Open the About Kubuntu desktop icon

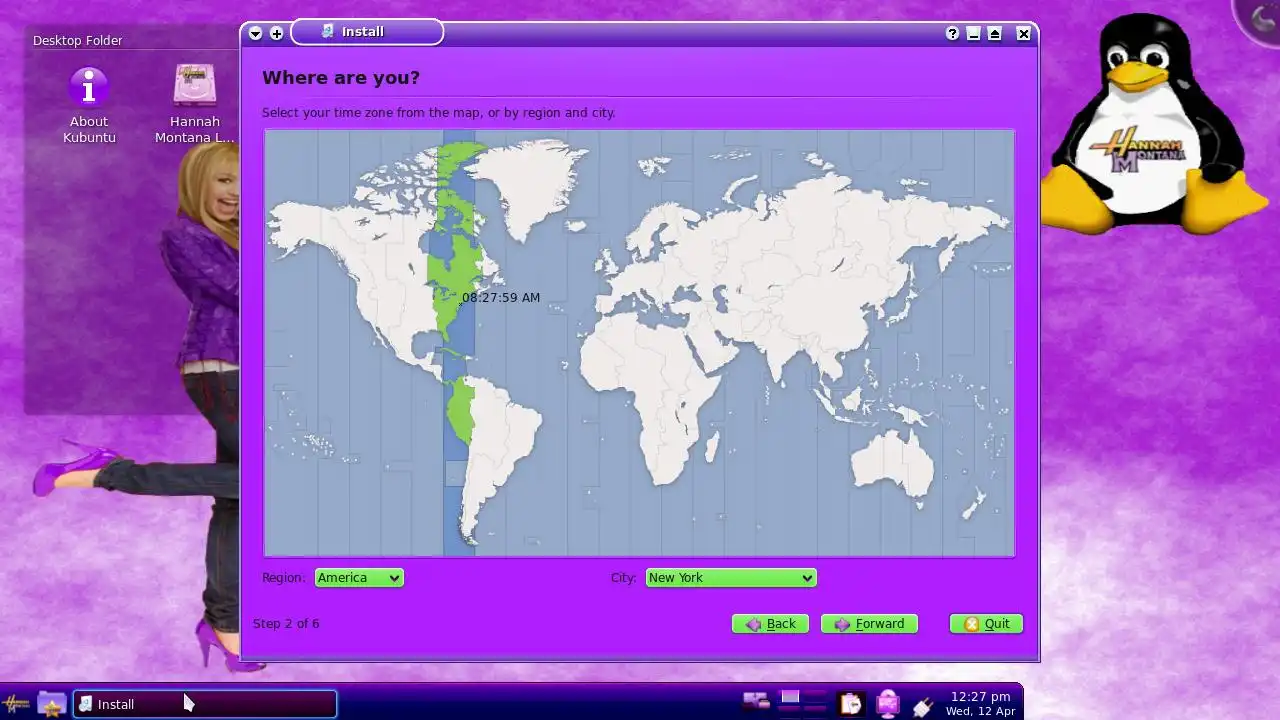coord(89,105)
